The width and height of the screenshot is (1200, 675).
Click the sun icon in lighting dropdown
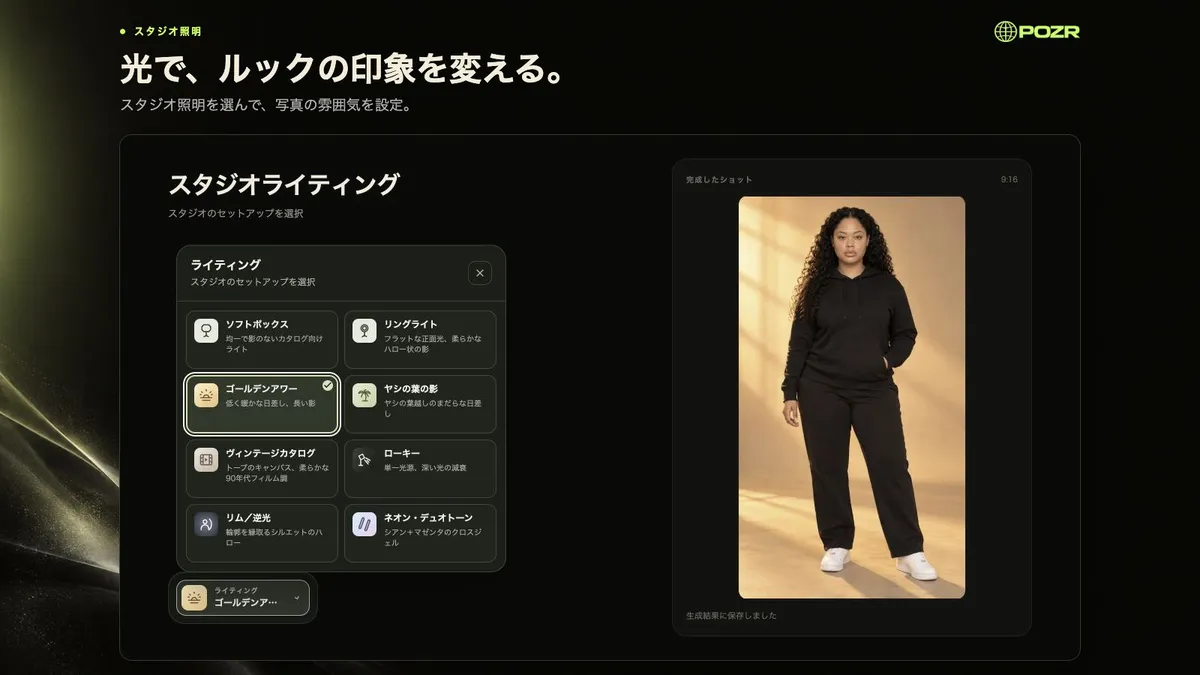point(194,598)
